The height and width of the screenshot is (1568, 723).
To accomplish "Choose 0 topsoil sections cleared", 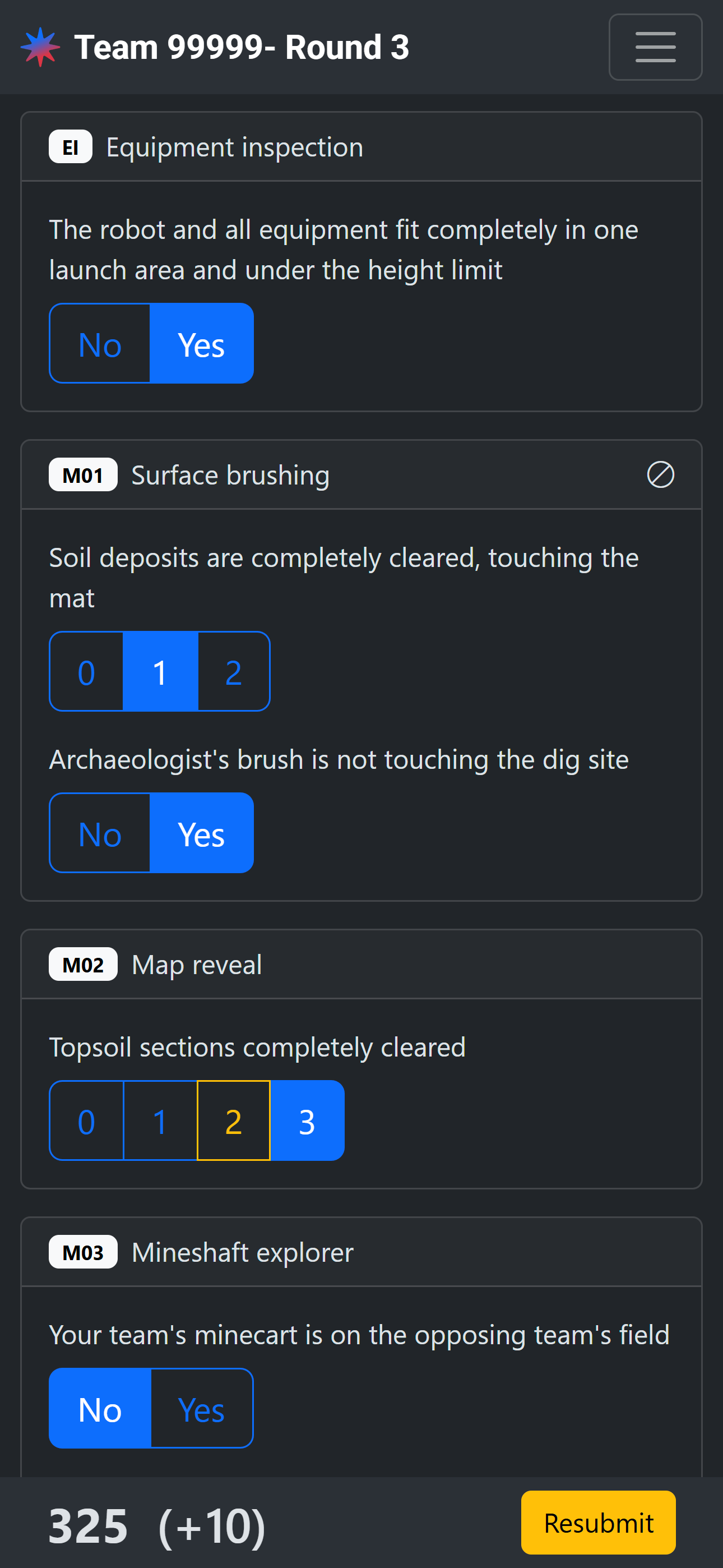I will [86, 1120].
